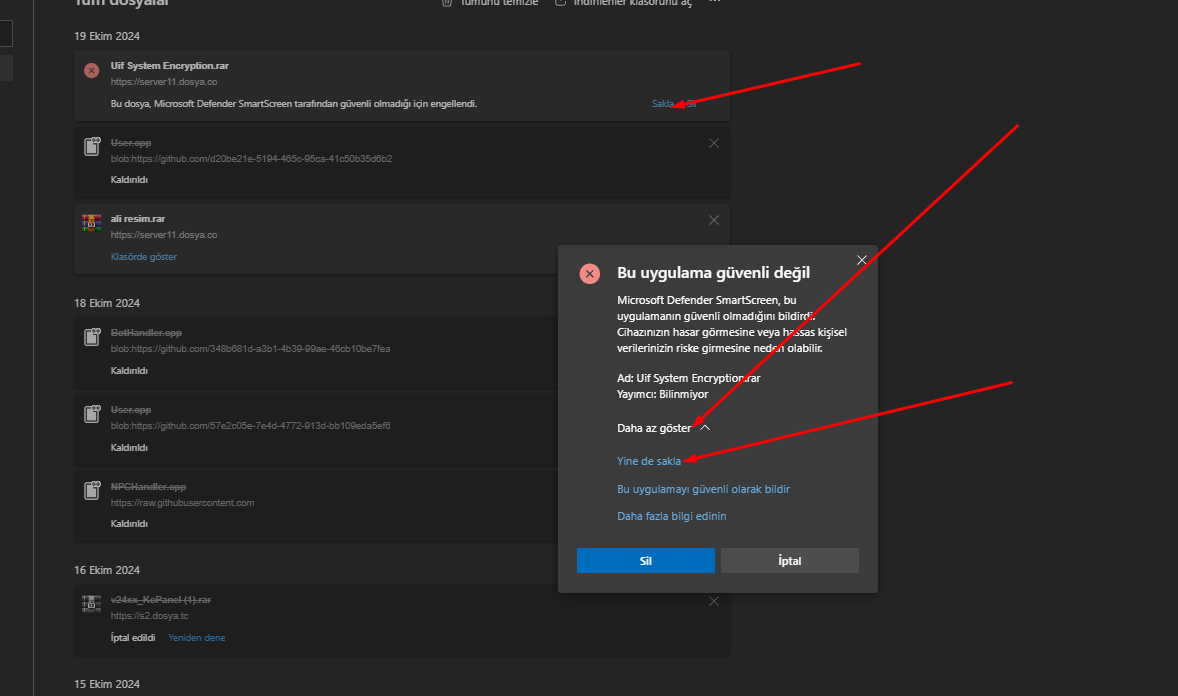Remove the ali resim.rar entry with its X
1178x696 pixels.
714,220
